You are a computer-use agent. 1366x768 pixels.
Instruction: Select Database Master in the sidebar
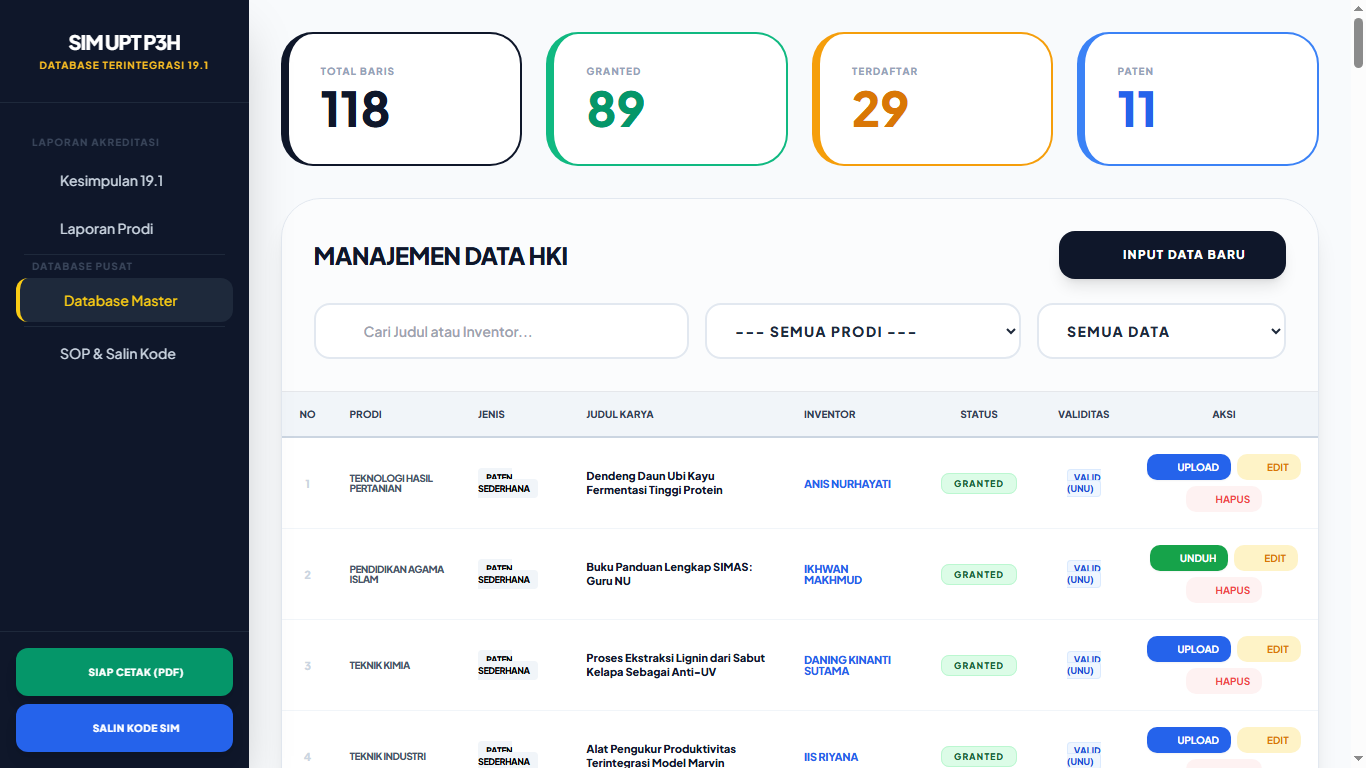pos(124,300)
